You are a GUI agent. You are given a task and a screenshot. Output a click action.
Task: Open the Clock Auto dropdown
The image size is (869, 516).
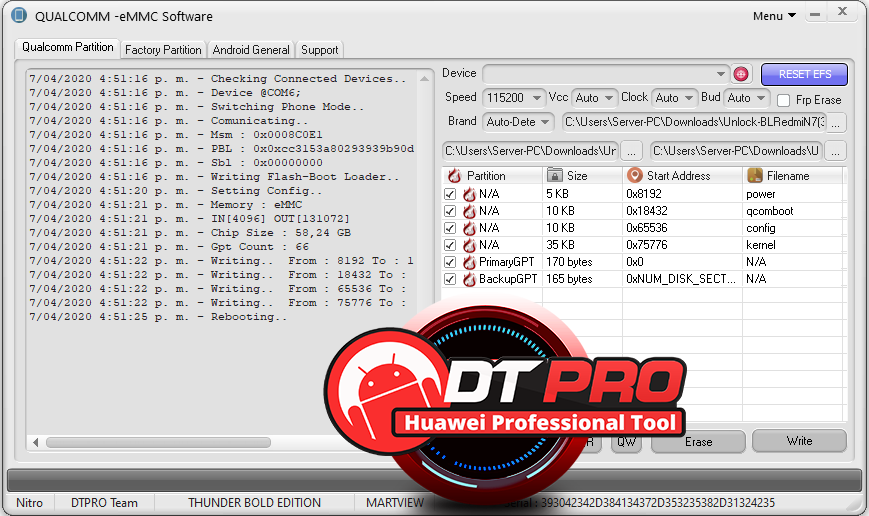tap(674, 98)
